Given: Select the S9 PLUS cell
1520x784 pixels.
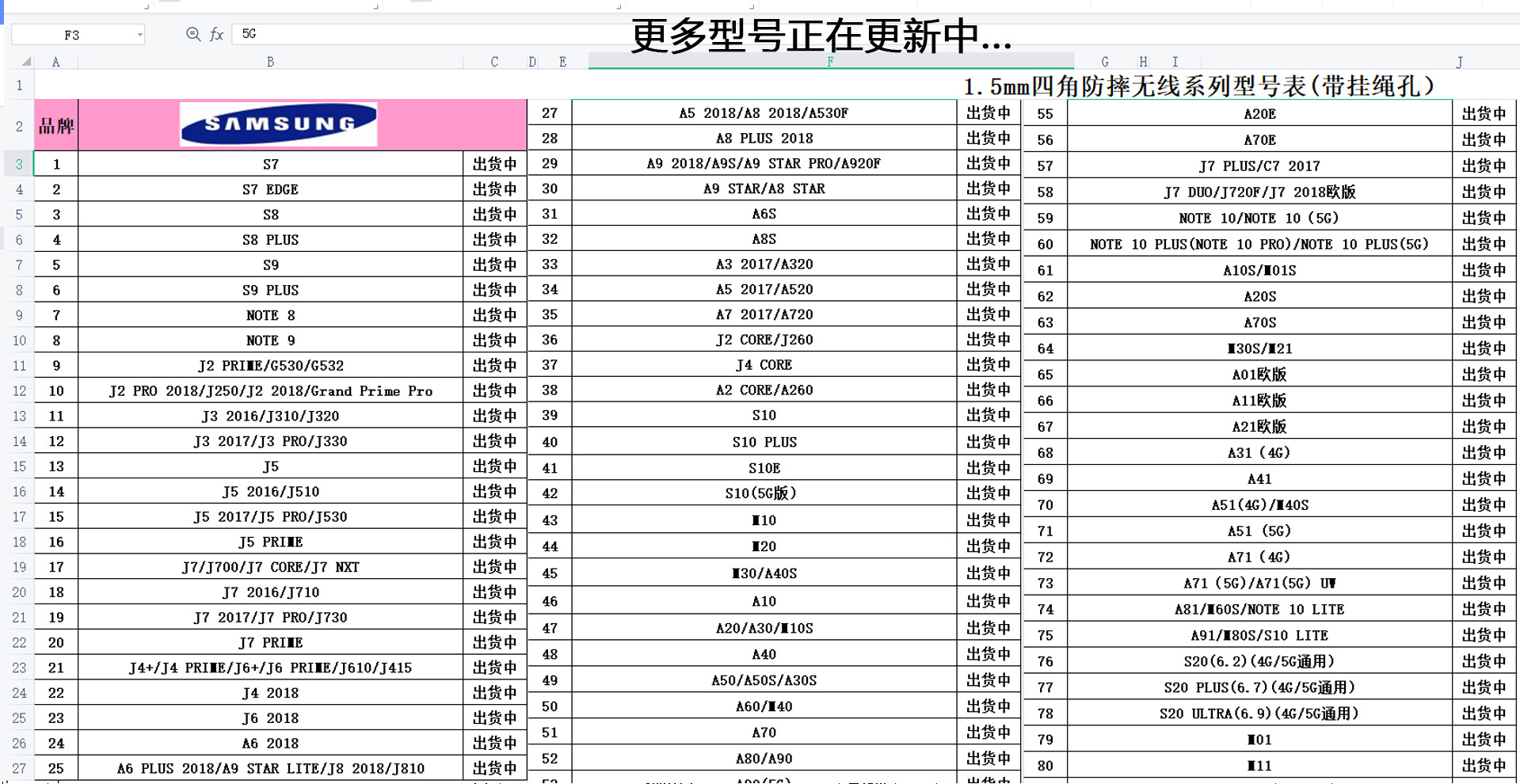Looking at the screenshot, I should 270,290.
